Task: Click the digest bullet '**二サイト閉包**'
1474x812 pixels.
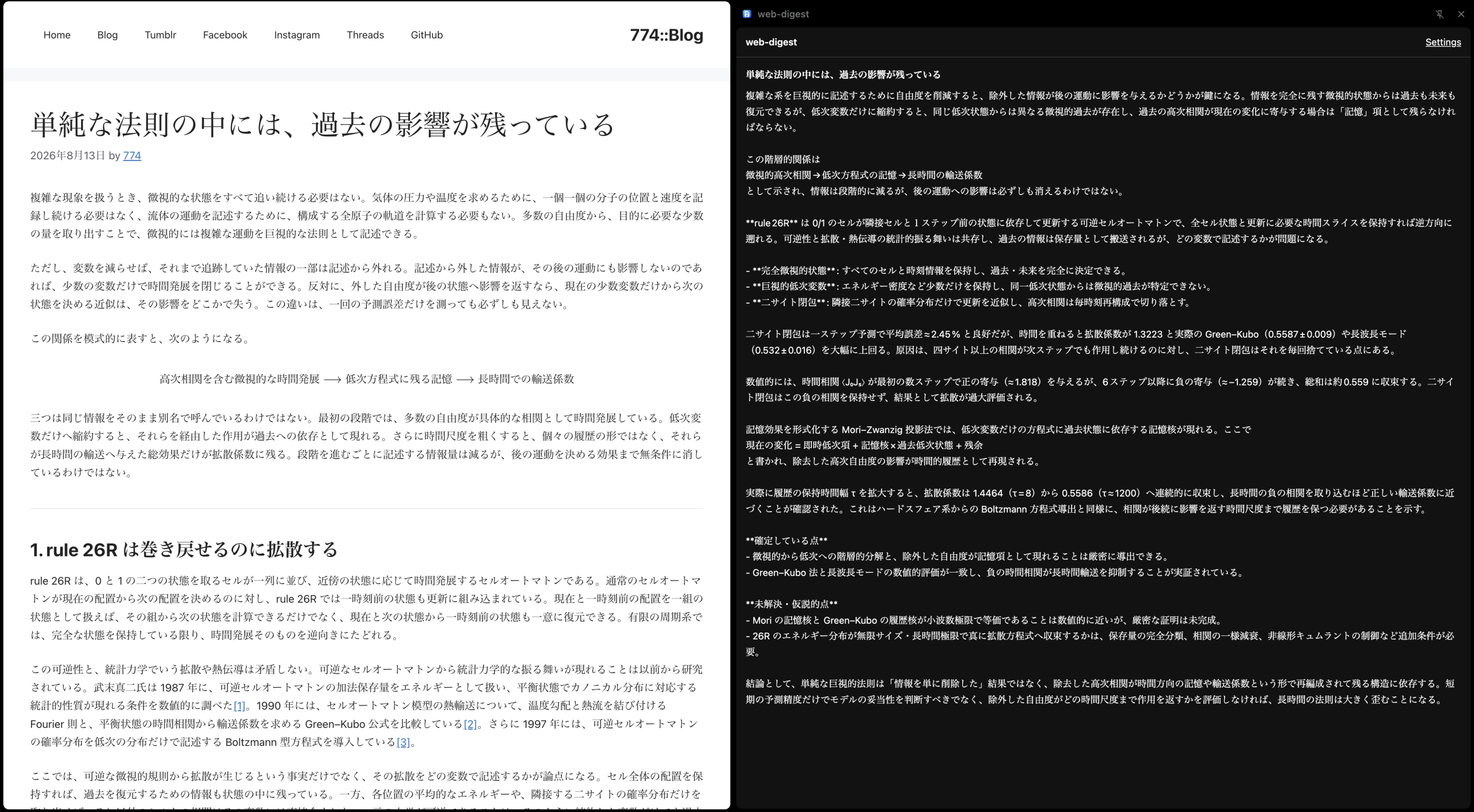Action: click(x=968, y=302)
